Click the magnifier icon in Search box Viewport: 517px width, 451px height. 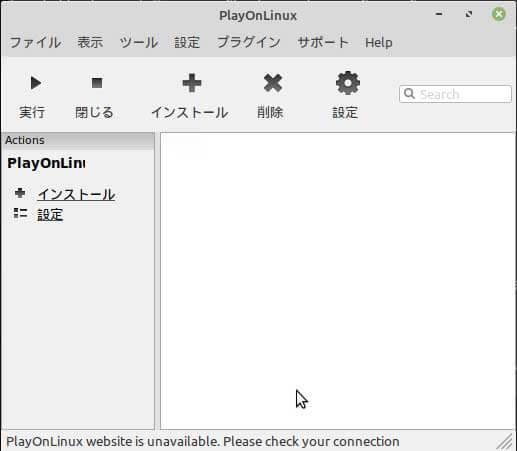(x=409, y=94)
